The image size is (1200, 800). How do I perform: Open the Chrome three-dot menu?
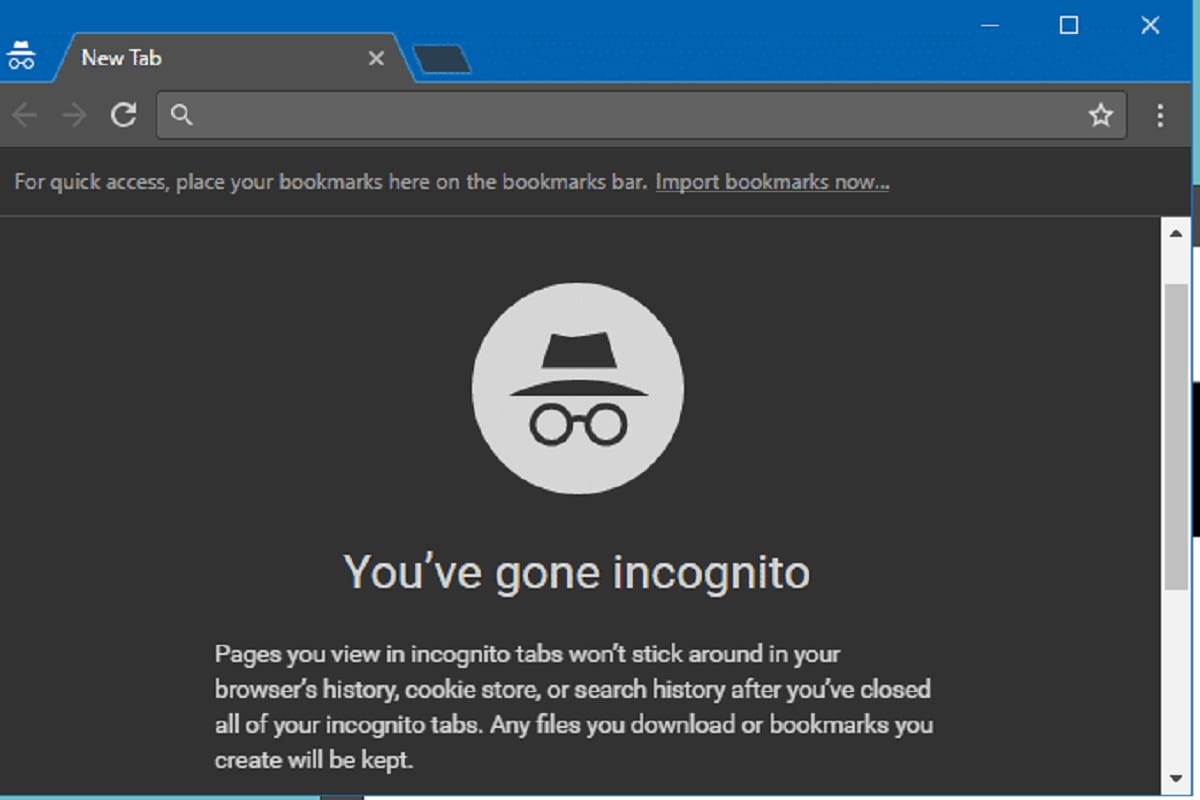click(1160, 115)
